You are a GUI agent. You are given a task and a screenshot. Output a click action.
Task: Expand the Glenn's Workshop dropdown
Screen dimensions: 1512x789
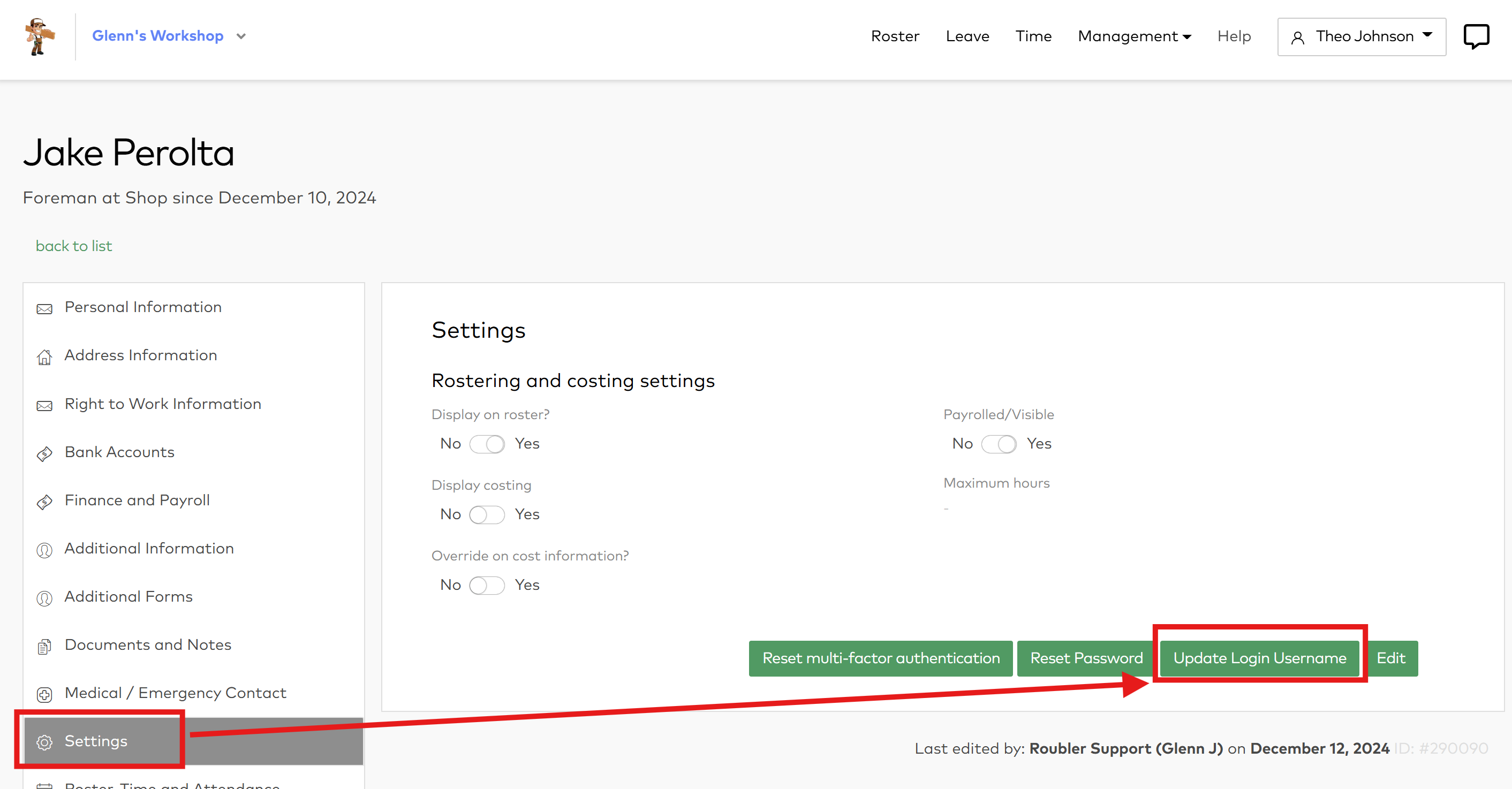[240, 36]
